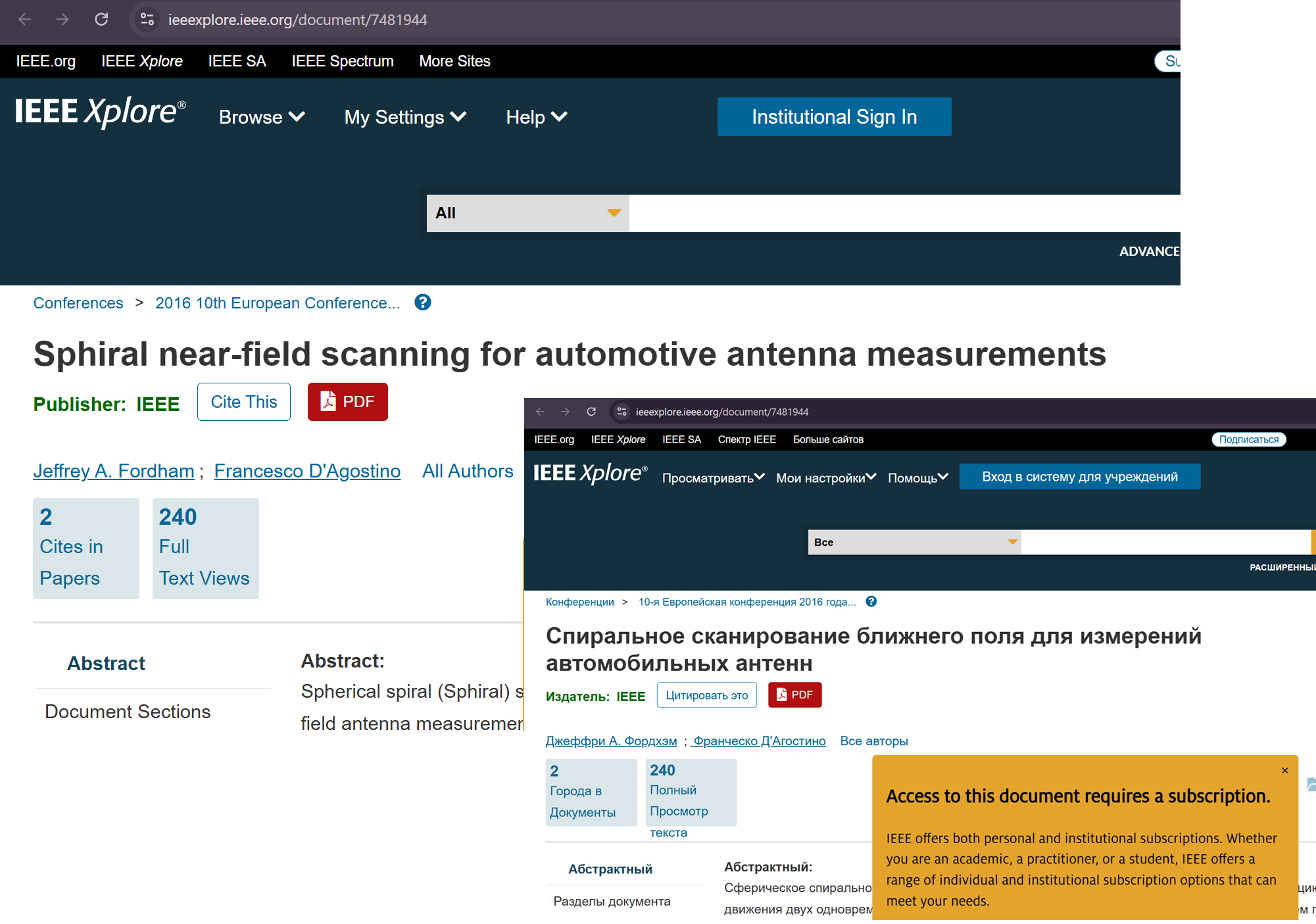Click the forward arrow in the English browser window
This screenshot has width=1316, height=924.
pos(62,20)
